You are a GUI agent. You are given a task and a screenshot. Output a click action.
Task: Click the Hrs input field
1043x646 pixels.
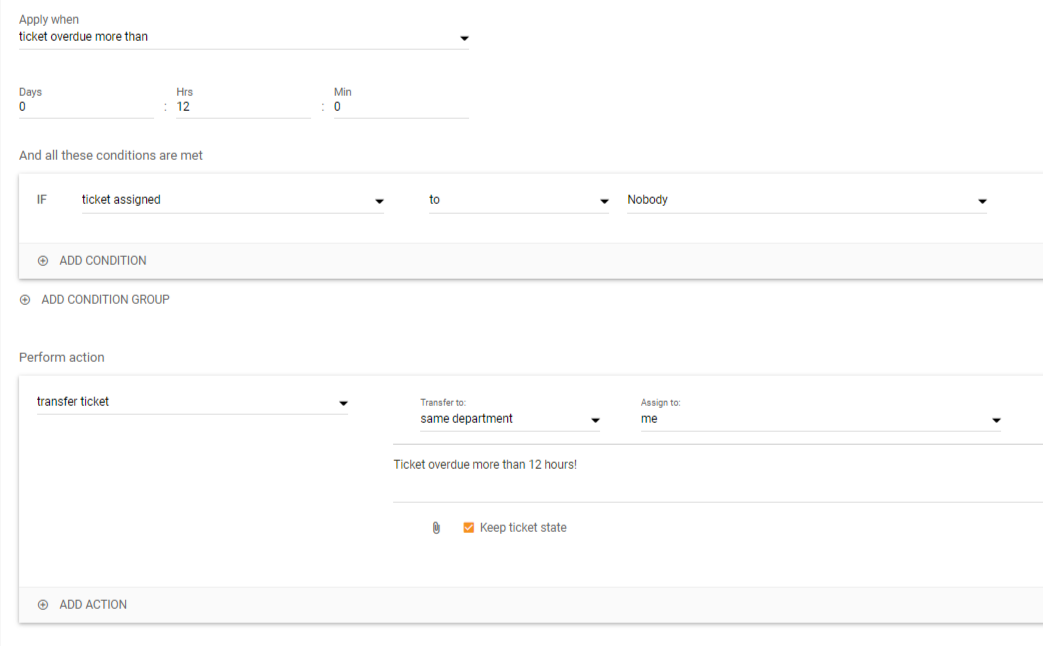click(243, 107)
